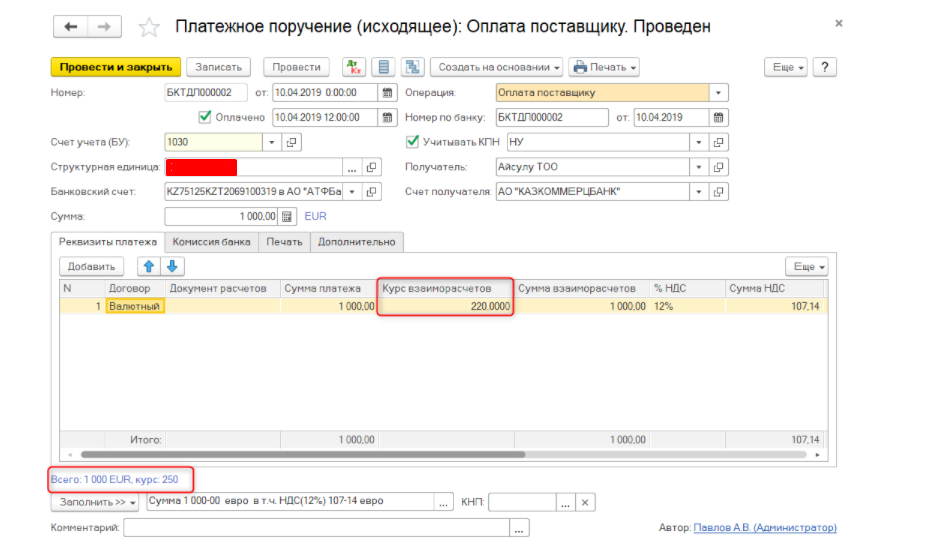Select the % НДС cell 12%
The image size is (937, 552).
point(687,306)
